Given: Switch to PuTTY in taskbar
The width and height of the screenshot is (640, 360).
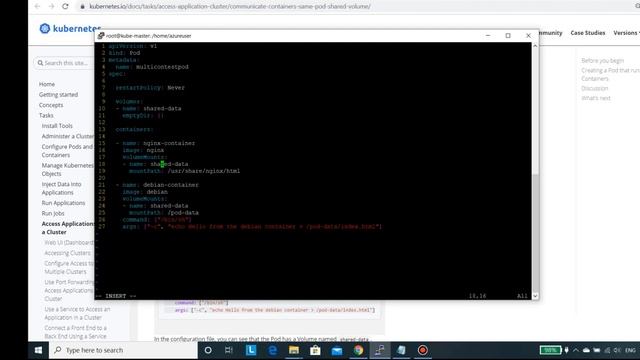Looking at the screenshot, I should pos(380,350).
